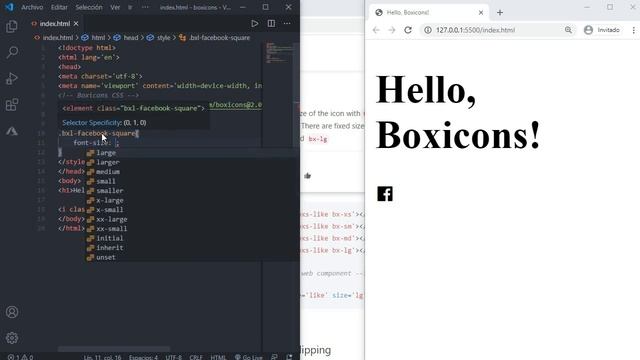Go back in the Chrome window
640x360 pixels.
click(376, 30)
